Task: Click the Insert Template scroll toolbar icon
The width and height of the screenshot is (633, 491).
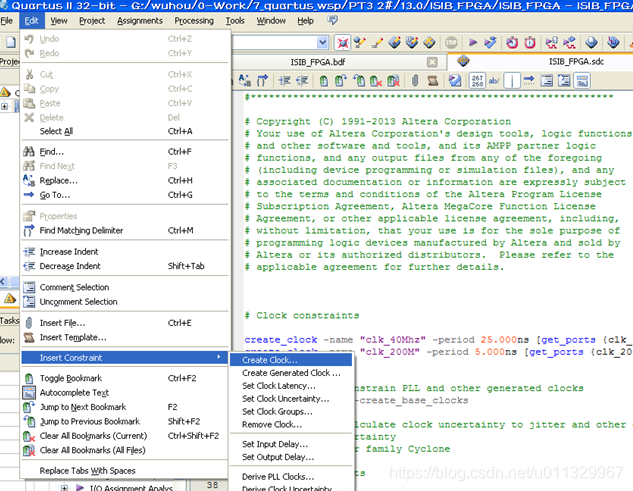Action: click(433, 81)
